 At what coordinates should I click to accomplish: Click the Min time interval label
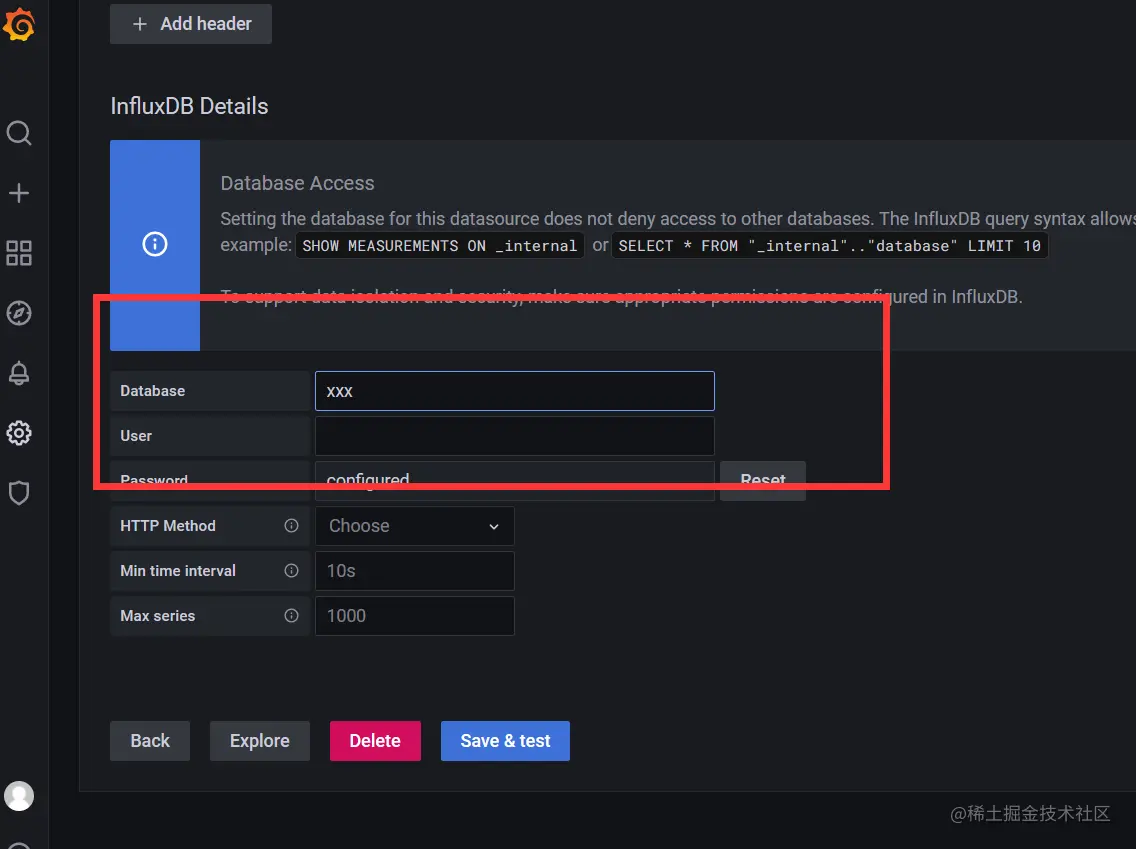click(178, 571)
